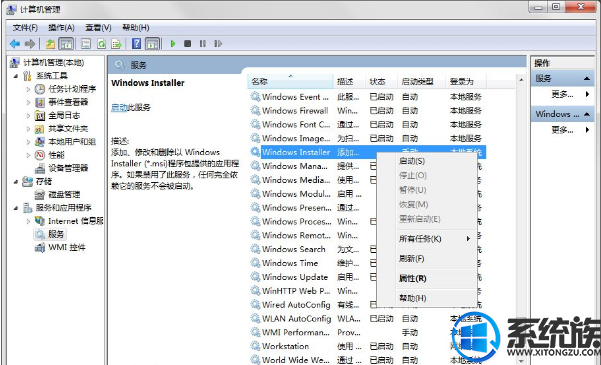Screen dimensions: 601x365
Task: Expand the 任务计划程序 node arrow
Action: (28, 89)
